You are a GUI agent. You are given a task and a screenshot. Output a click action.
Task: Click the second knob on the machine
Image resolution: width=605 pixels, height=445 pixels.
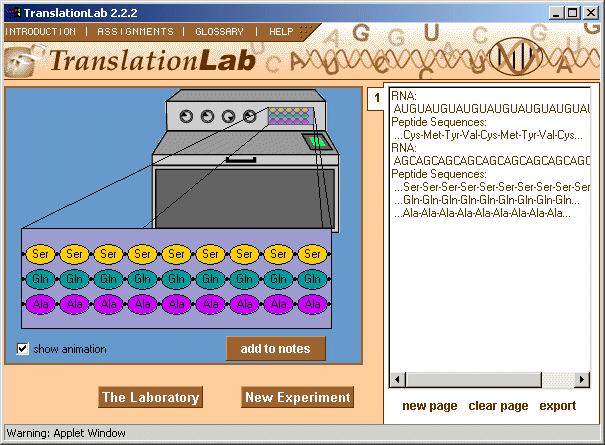(x=208, y=116)
